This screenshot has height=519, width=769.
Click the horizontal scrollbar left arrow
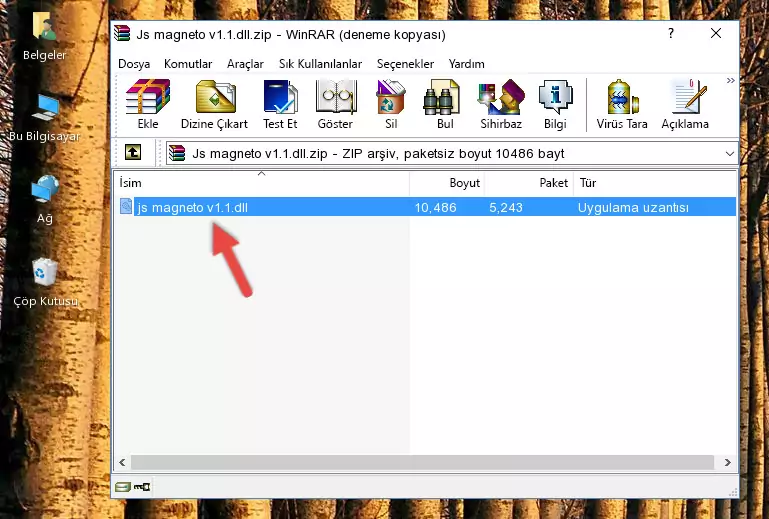[x=122, y=462]
